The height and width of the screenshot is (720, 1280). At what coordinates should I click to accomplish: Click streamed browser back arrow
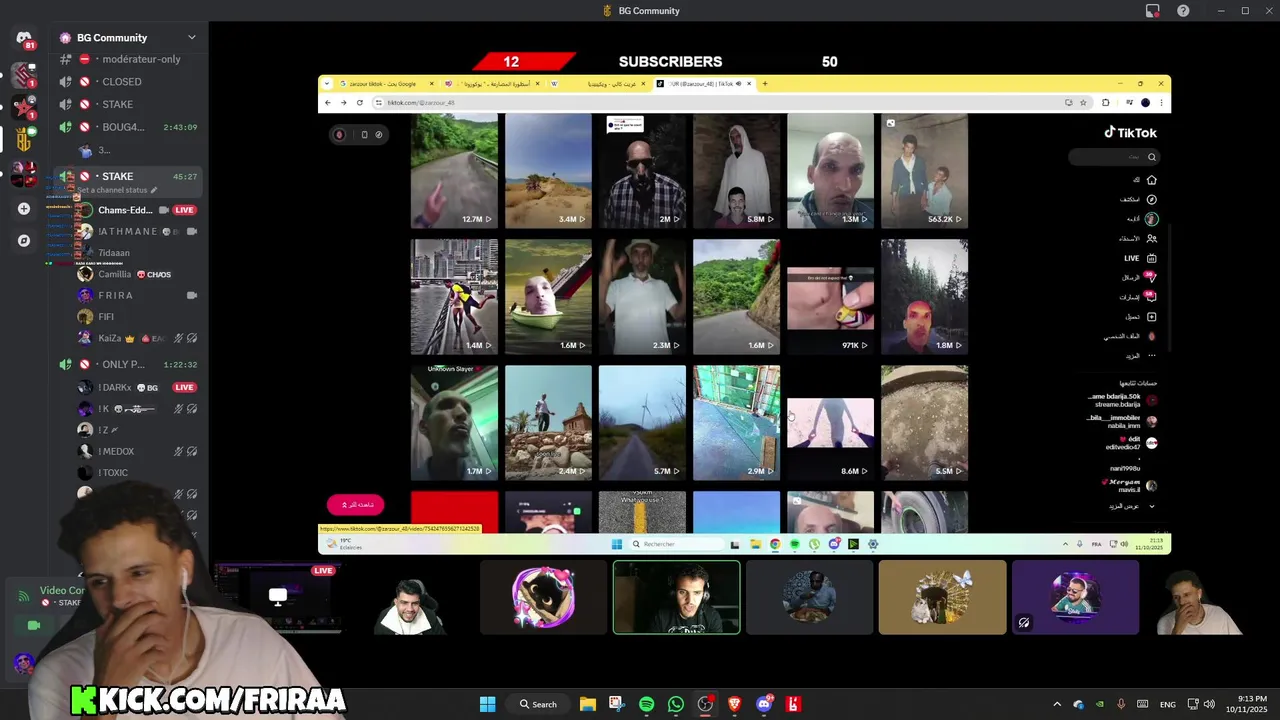coord(328,102)
